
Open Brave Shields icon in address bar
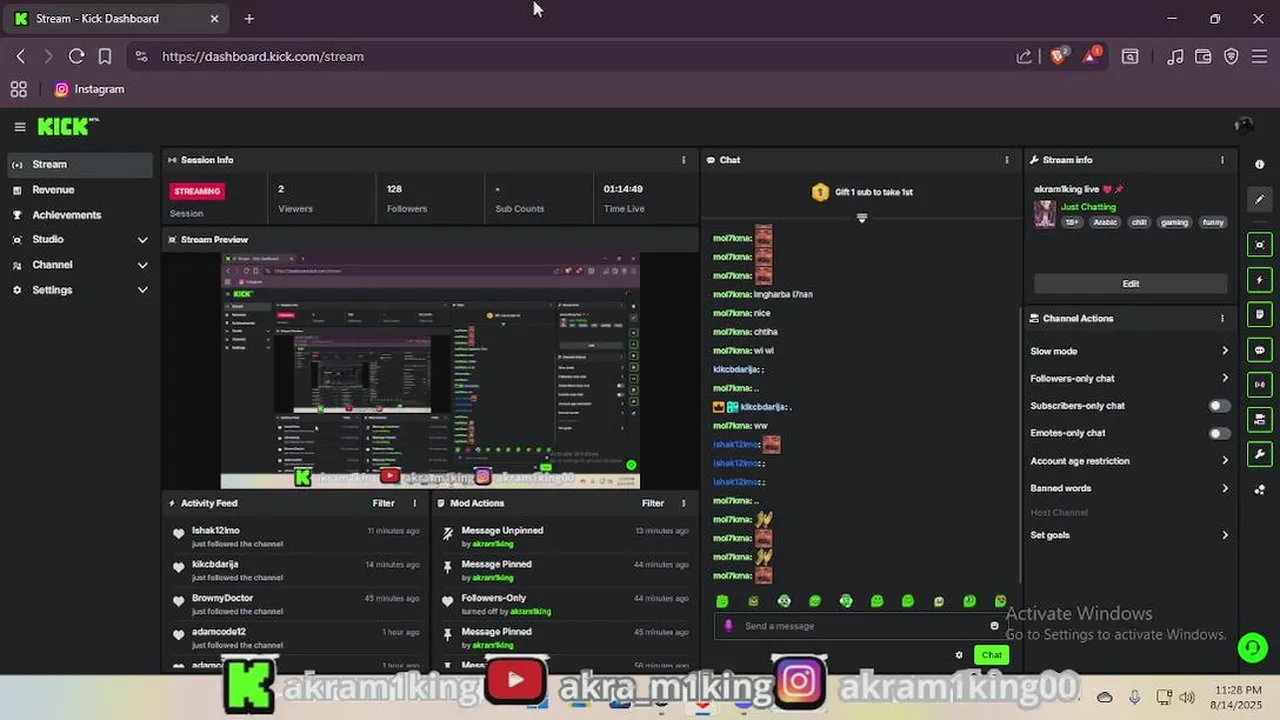pyautogui.click(x=1058, y=56)
